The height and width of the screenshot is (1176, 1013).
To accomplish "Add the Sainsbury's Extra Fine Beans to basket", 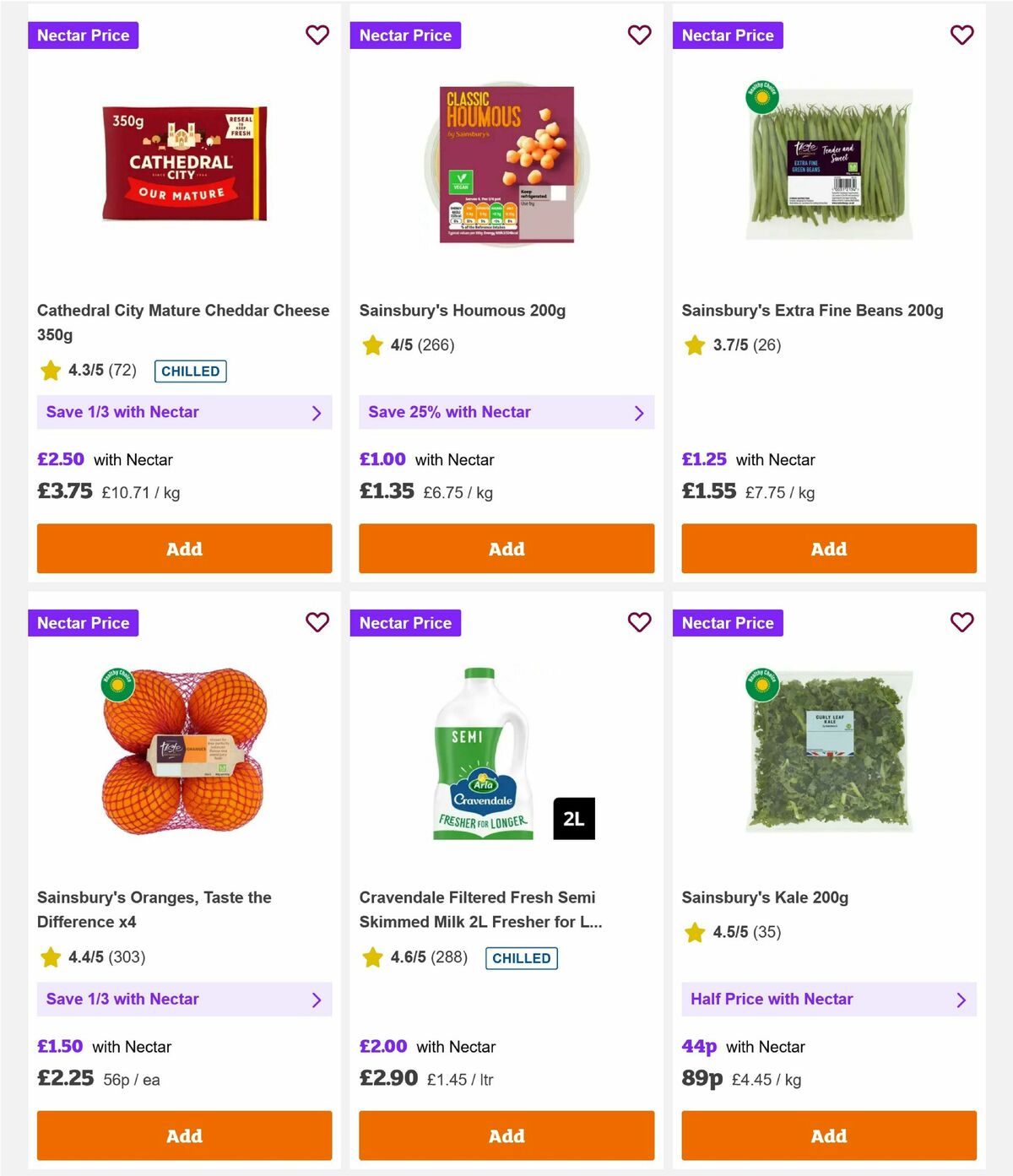I will 829,549.
